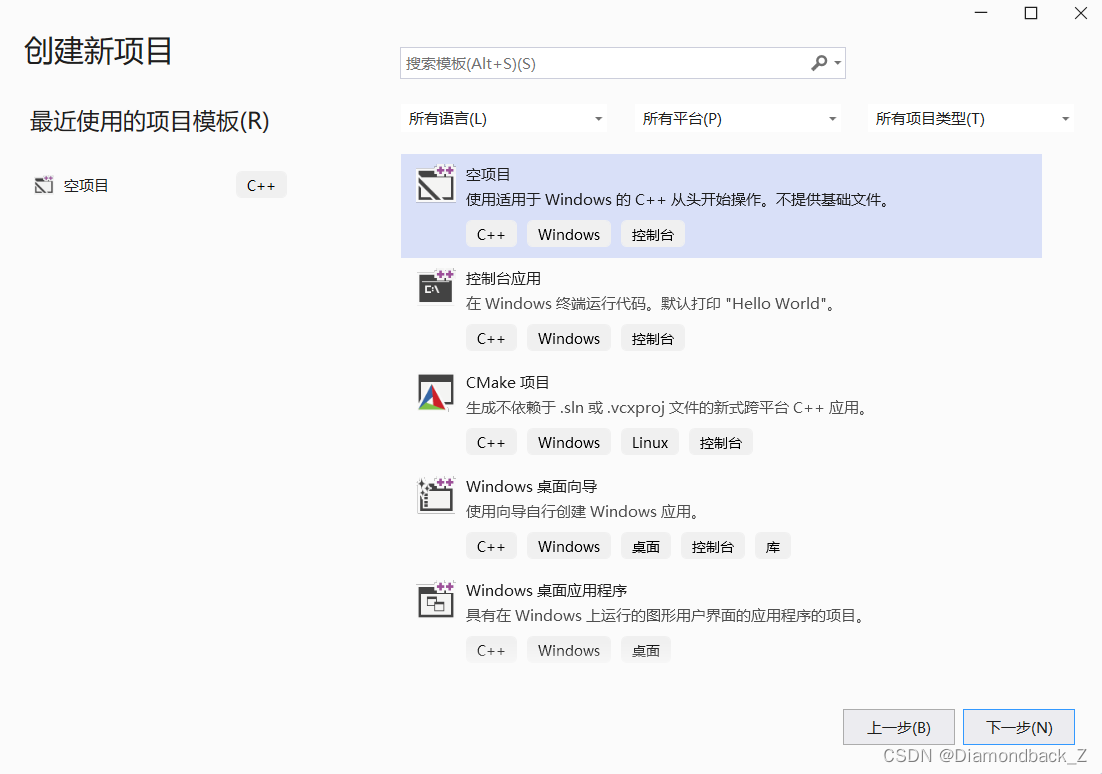Select the recent 空项目 template entry

click(x=160, y=185)
